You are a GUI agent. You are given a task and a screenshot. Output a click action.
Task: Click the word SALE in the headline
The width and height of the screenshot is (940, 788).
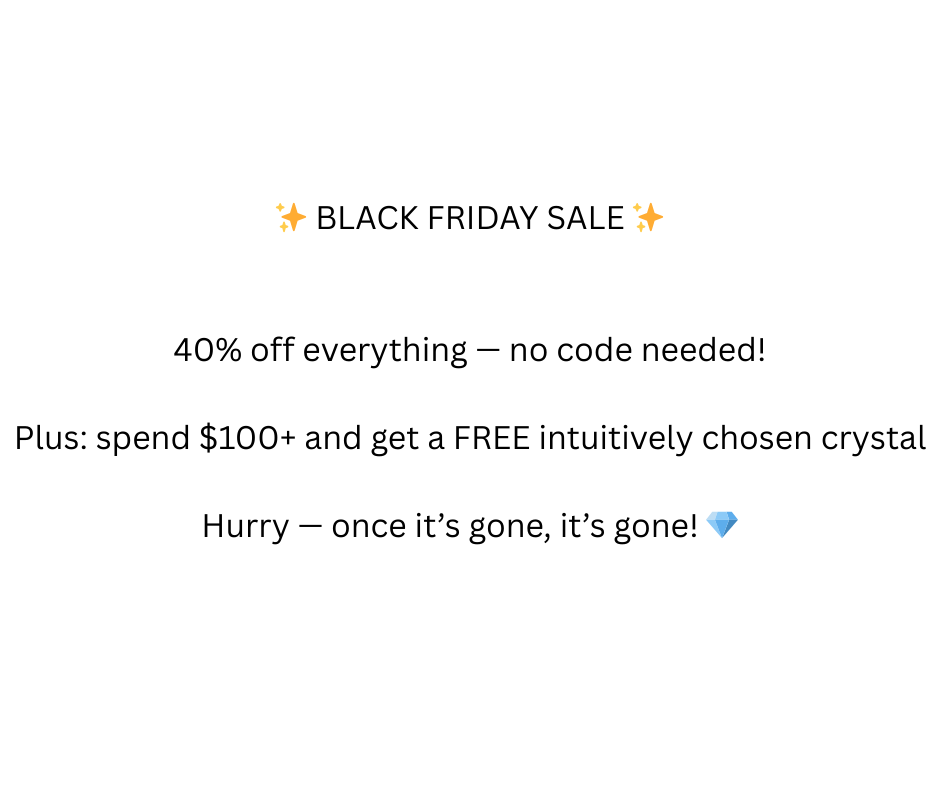(585, 217)
